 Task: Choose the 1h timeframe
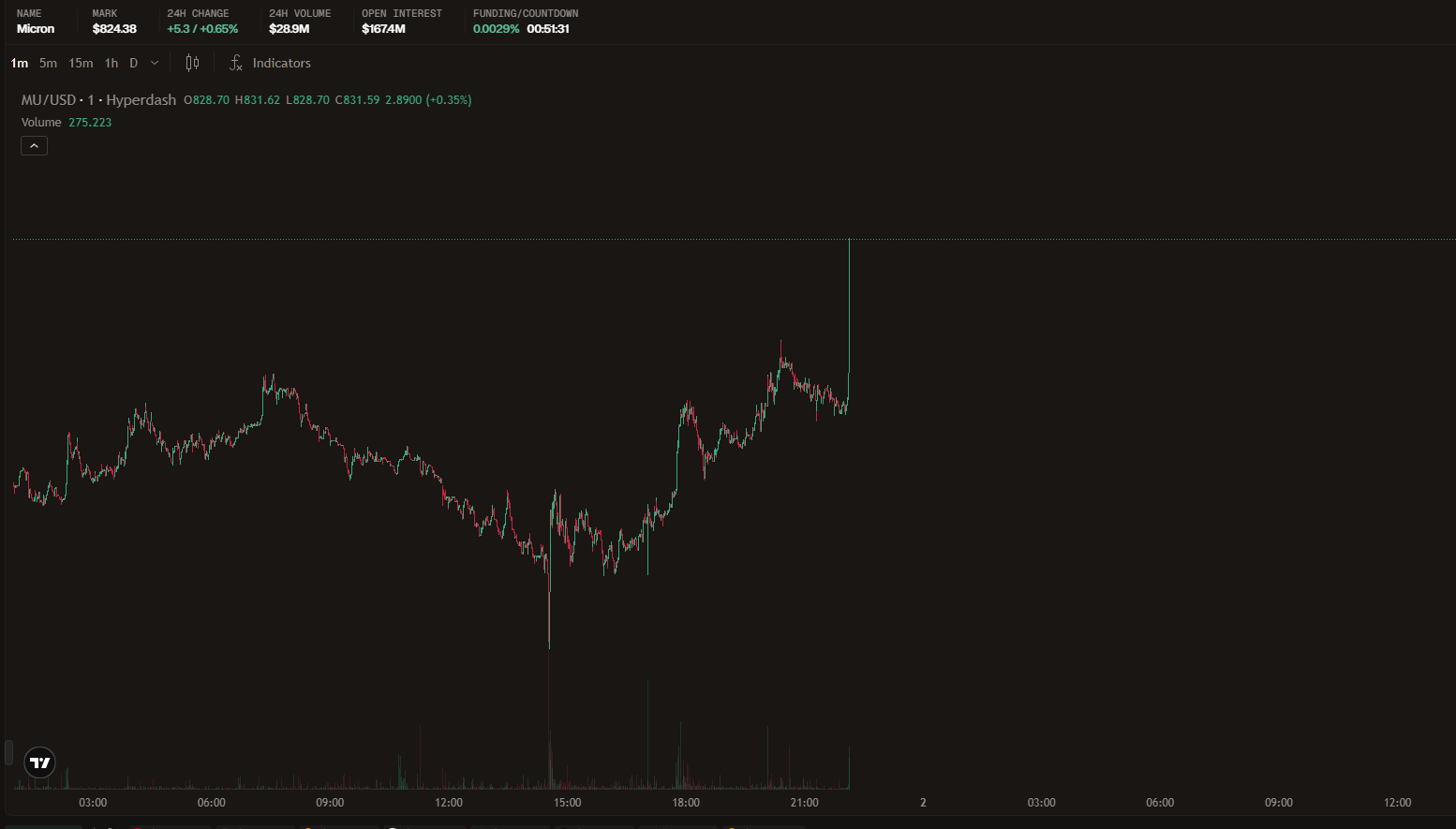coord(111,63)
